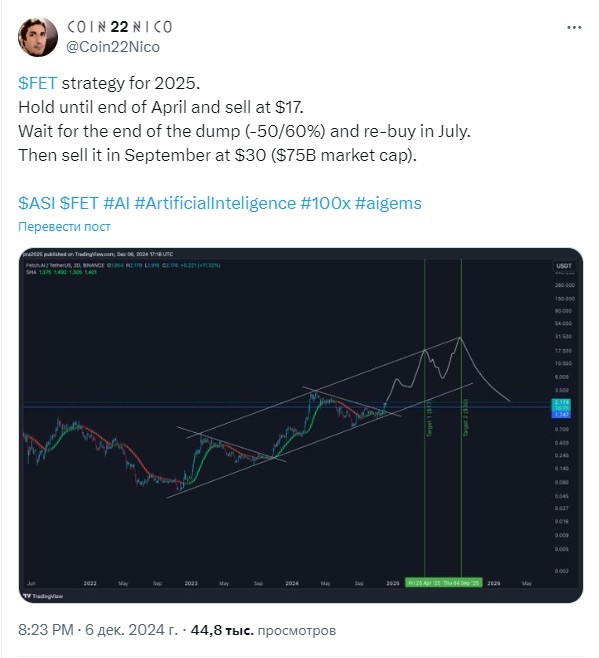Screen dimensions: 599x658
Task: Open the 8:23 PM post timestamp
Action: tap(46, 630)
